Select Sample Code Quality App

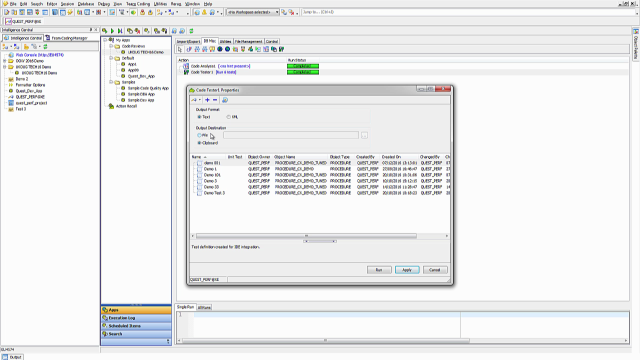coord(148,88)
